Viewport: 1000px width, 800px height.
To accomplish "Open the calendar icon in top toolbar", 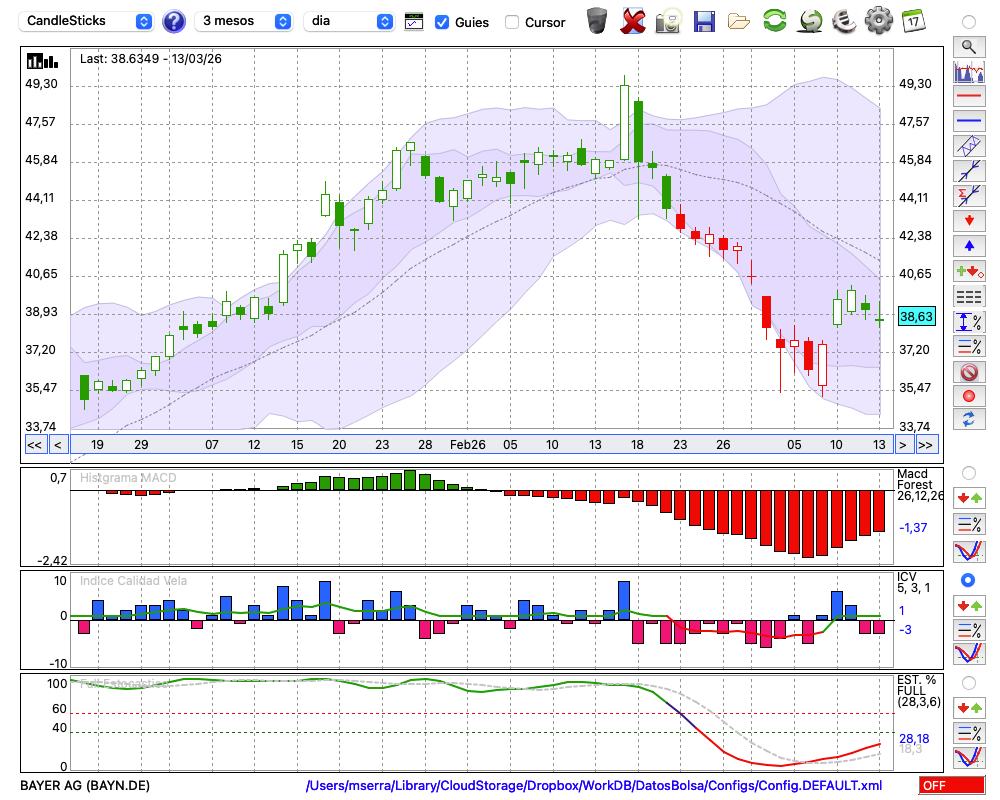I will [x=912, y=20].
